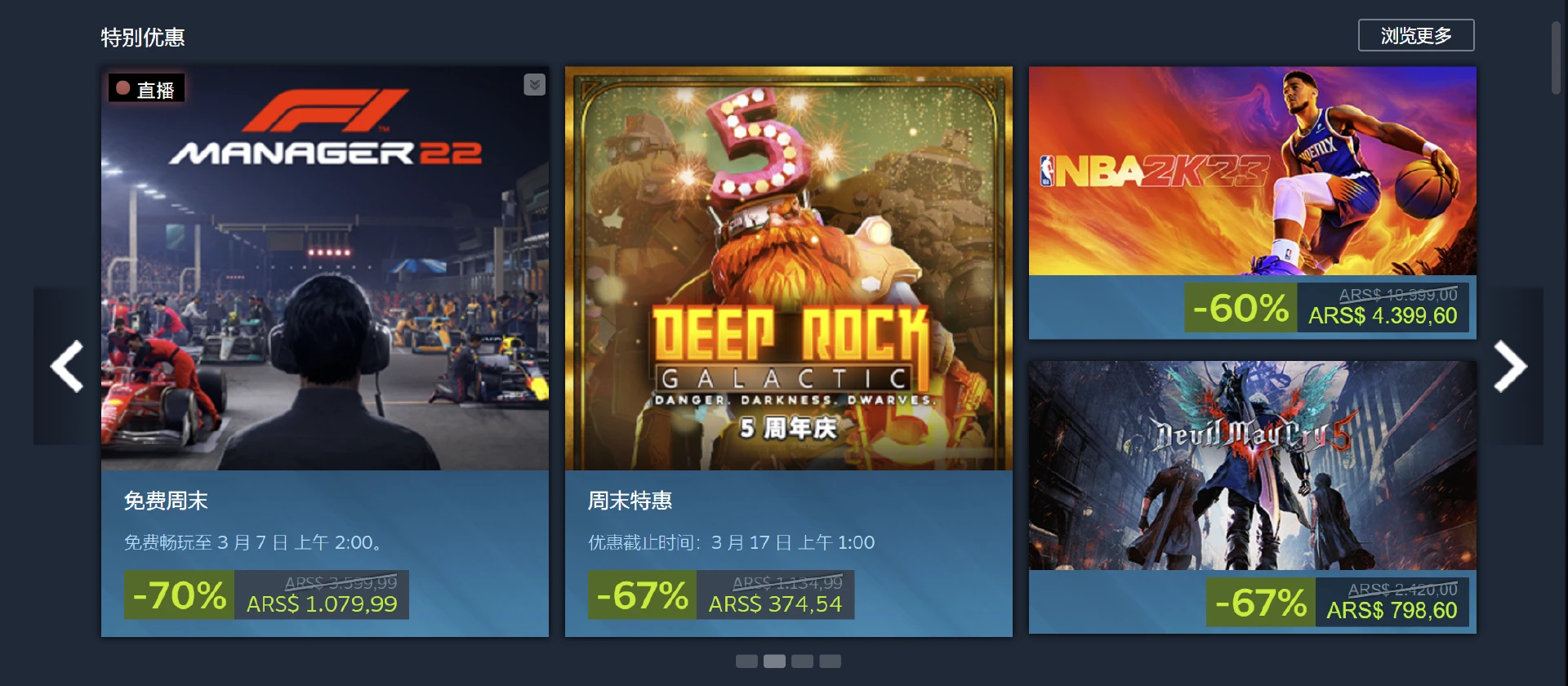
Task: Click the right carousel arrow
Action: [1510, 366]
